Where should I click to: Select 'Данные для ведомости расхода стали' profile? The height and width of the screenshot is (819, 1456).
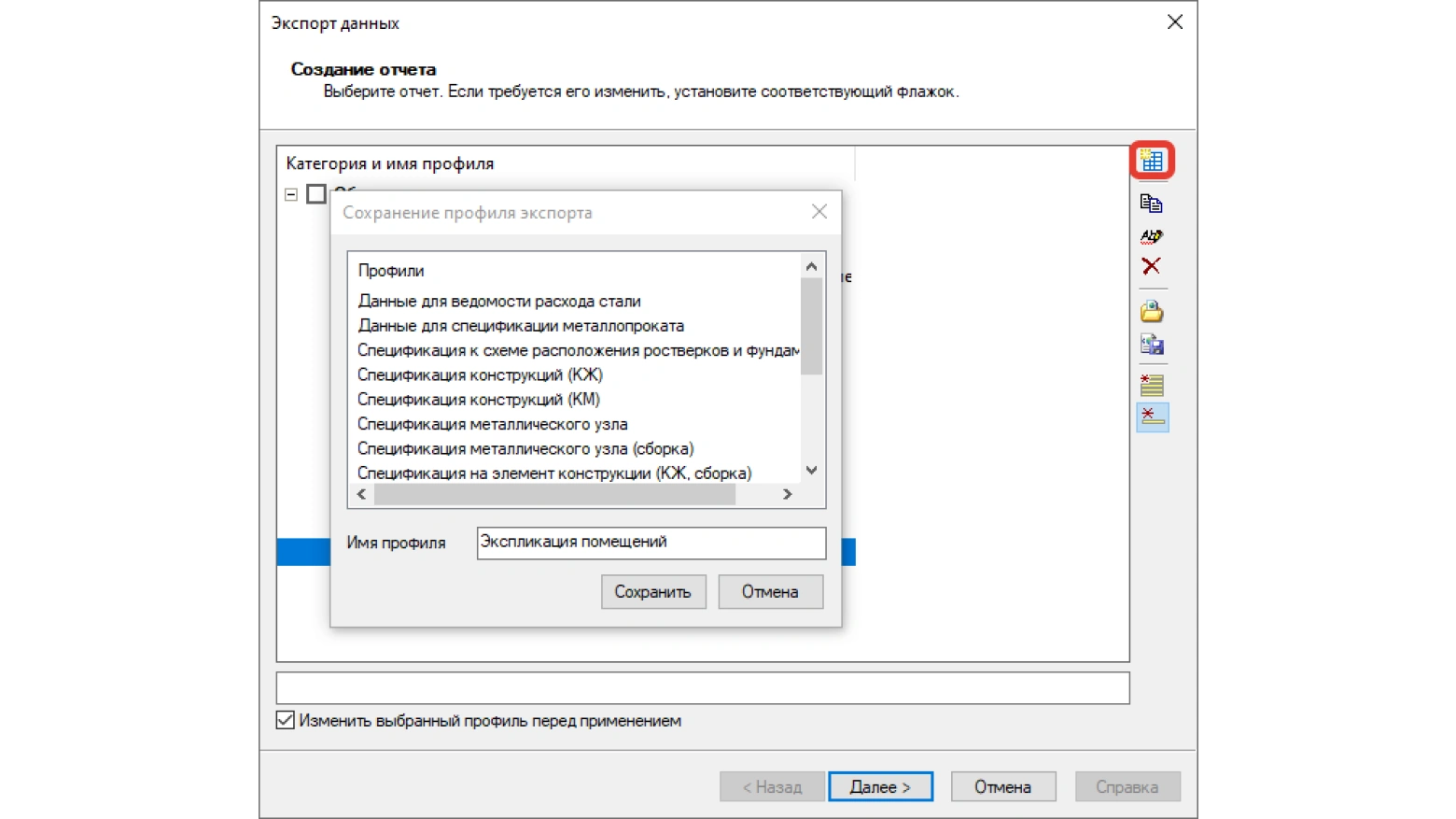click(x=499, y=301)
